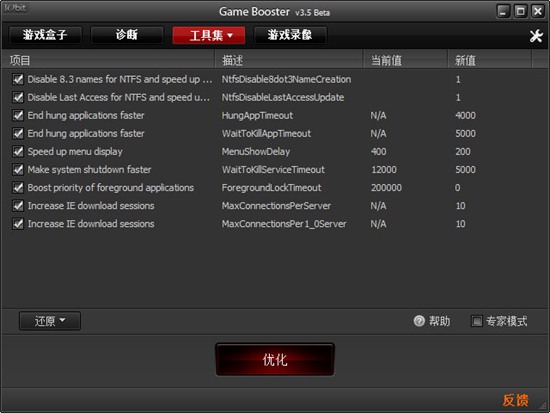
Task: Click ForegroundLockTimeout description text
Action: click(271, 188)
